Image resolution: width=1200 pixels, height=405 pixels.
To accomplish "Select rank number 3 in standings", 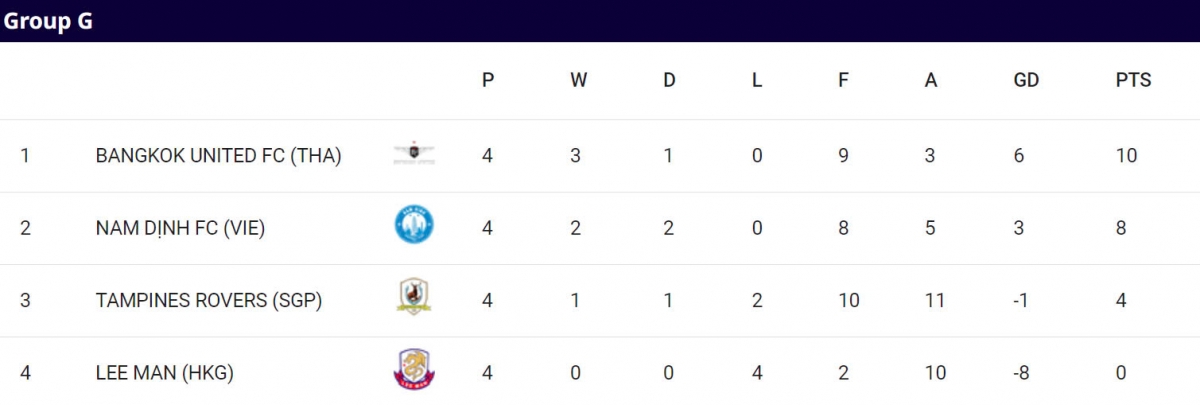I will (x=25, y=300).
